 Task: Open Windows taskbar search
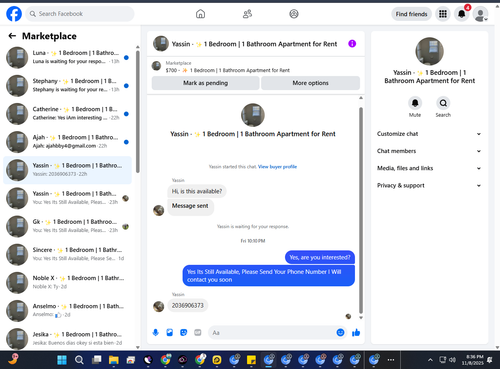[x=79, y=360]
